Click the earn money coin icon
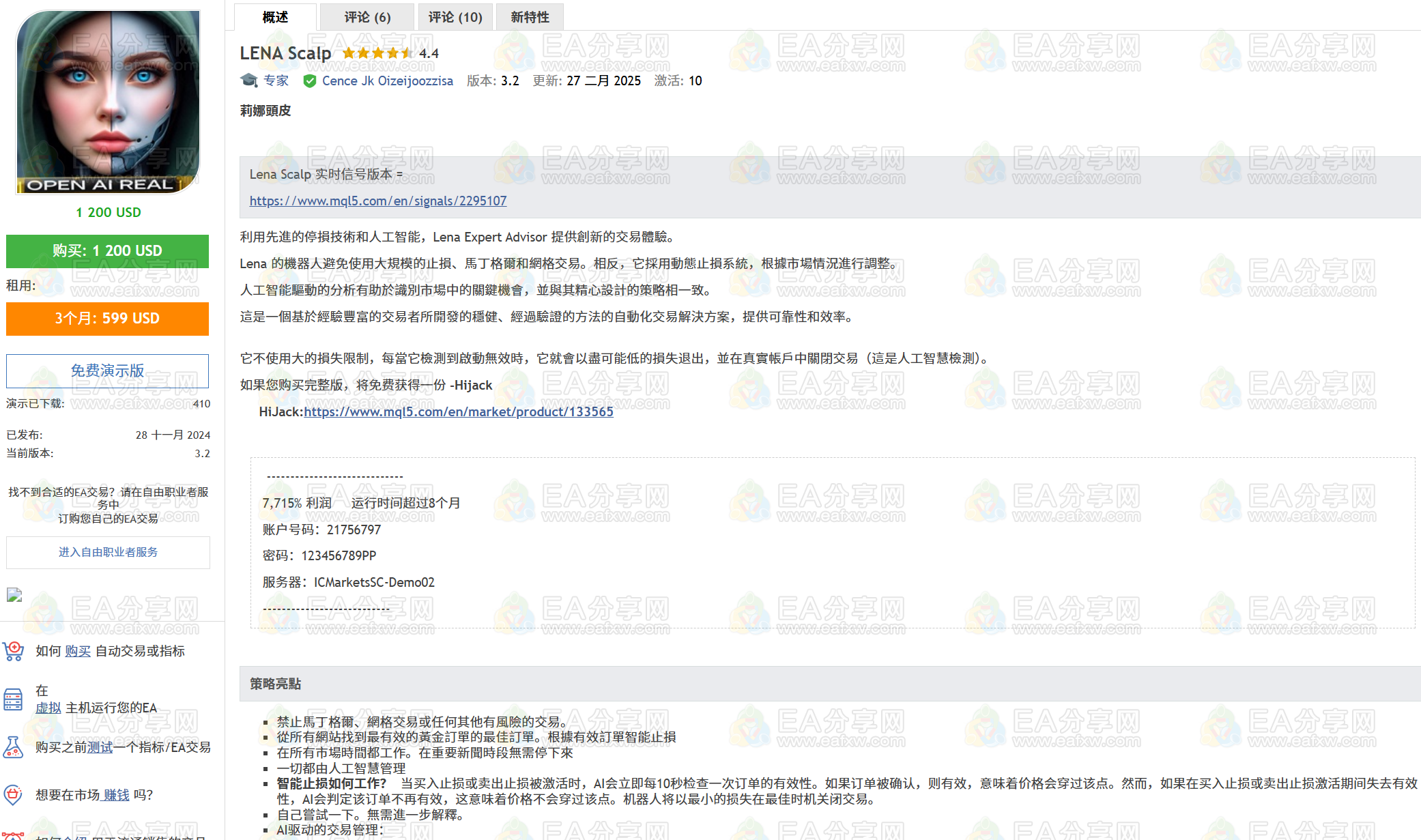 pyautogui.click(x=13, y=795)
